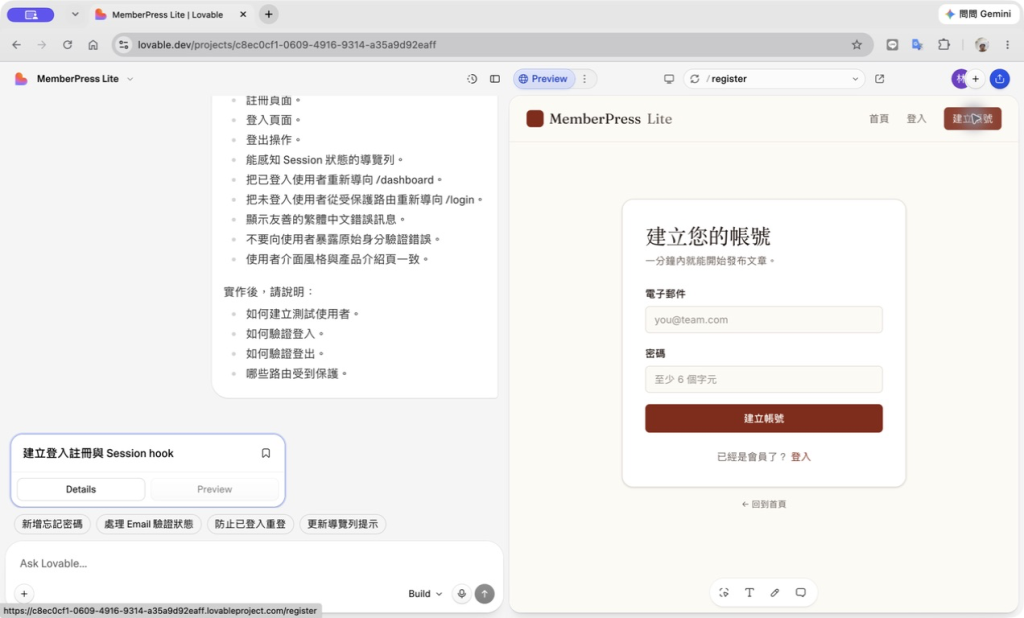
Task: Click the 回到首頁 link
Action: 763,504
